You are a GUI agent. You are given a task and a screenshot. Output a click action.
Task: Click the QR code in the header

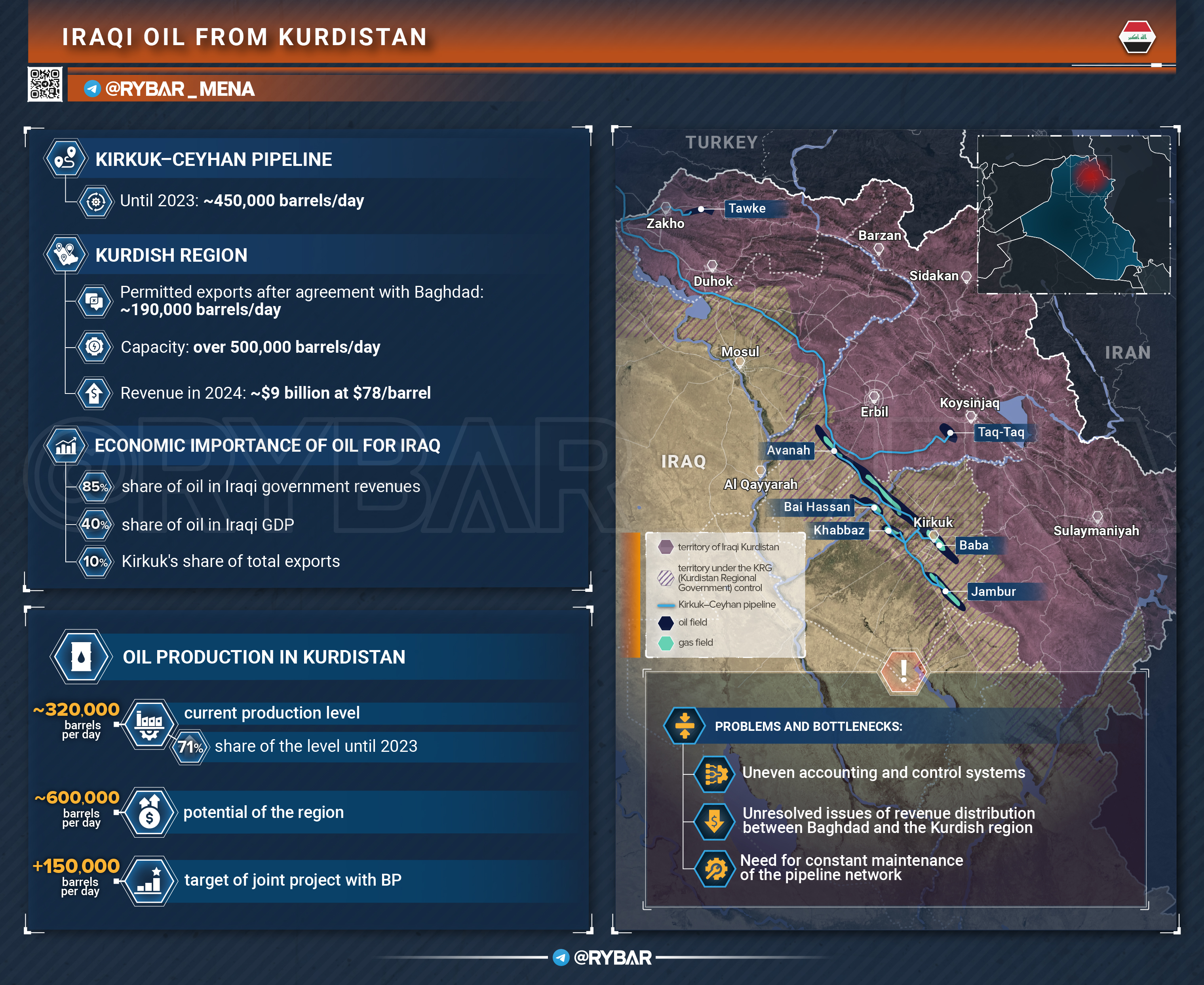tap(45, 84)
